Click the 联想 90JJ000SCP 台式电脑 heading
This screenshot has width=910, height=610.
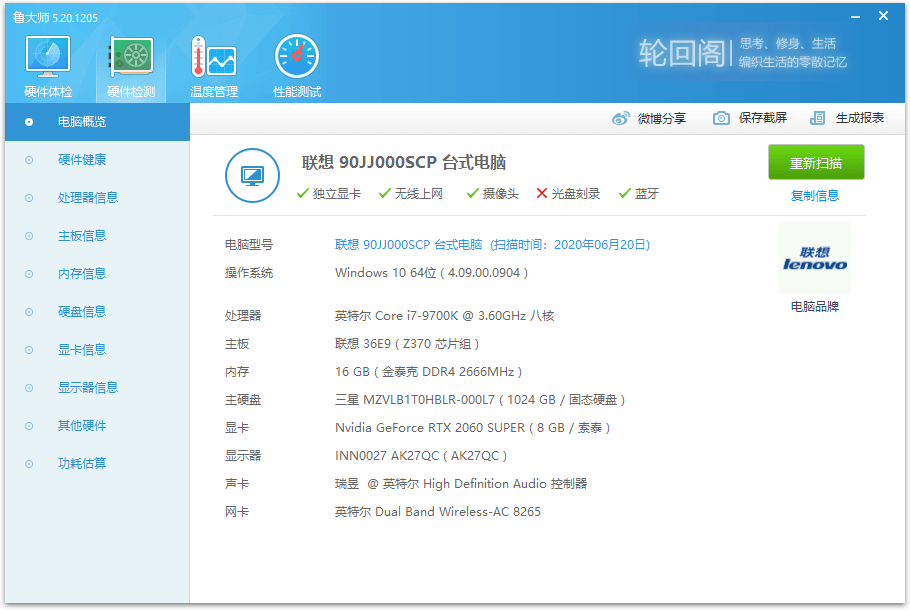pos(404,163)
